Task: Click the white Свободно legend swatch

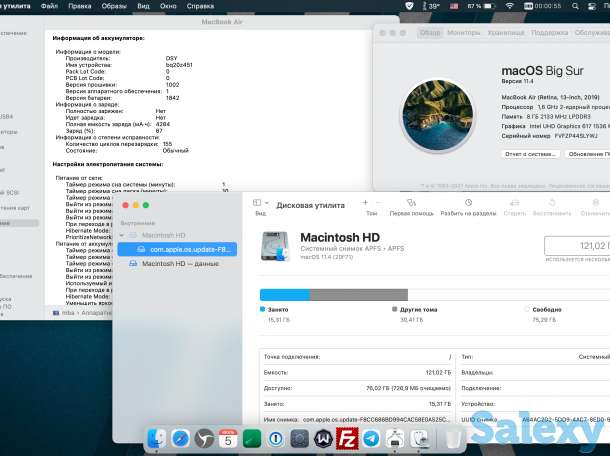Action: [x=527, y=309]
